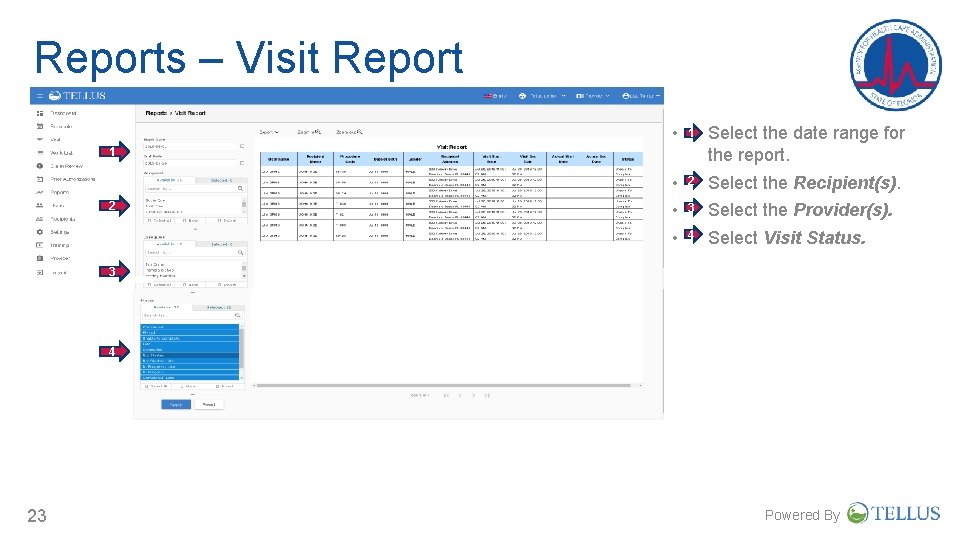This screenshot has height=540, width=960.
Task: Open the language selector with US flag
Action: (x=495, y=96)
